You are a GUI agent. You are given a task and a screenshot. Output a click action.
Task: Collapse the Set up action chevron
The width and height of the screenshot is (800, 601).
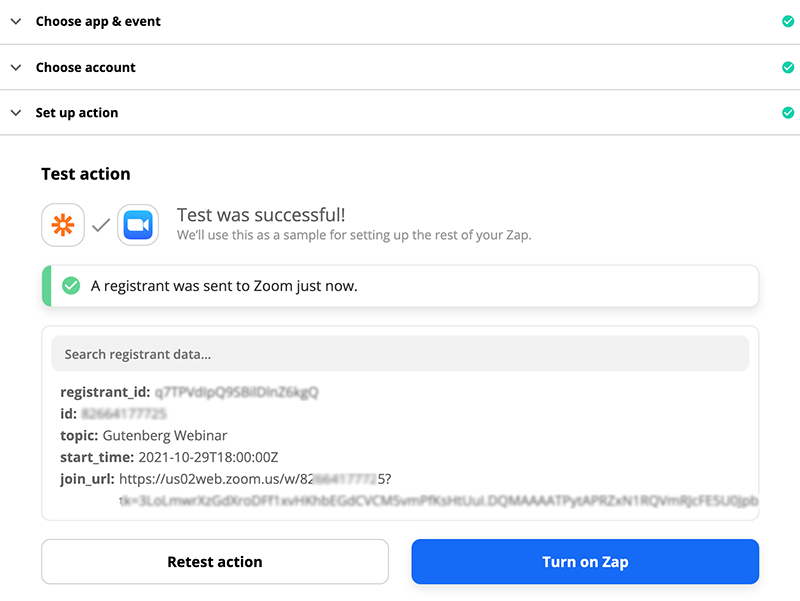tap(16, 113)
